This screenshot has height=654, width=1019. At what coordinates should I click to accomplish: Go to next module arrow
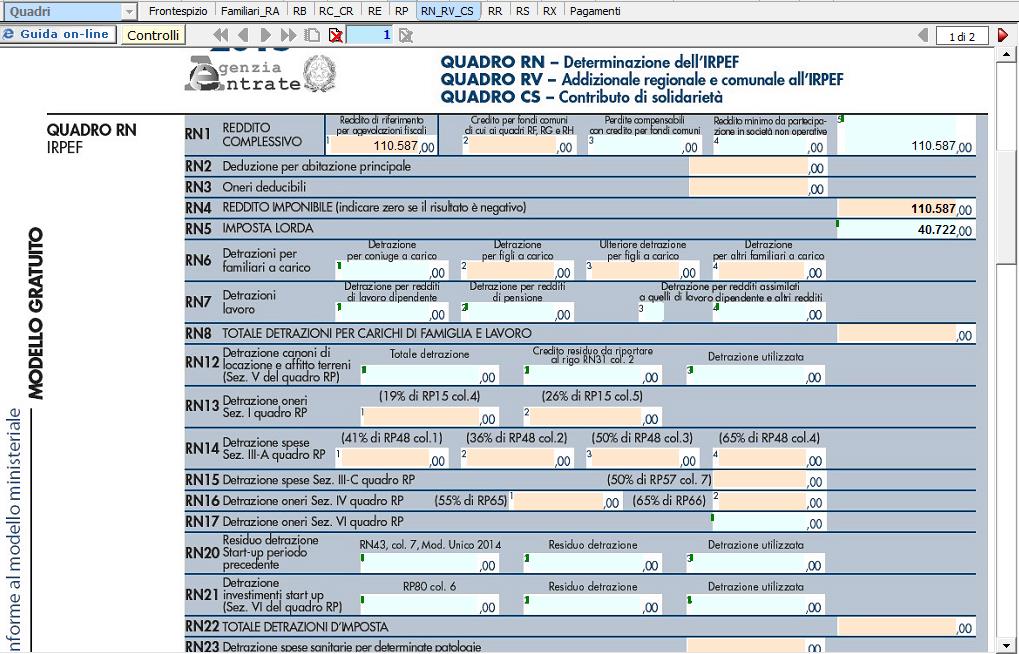click(265, 35)
